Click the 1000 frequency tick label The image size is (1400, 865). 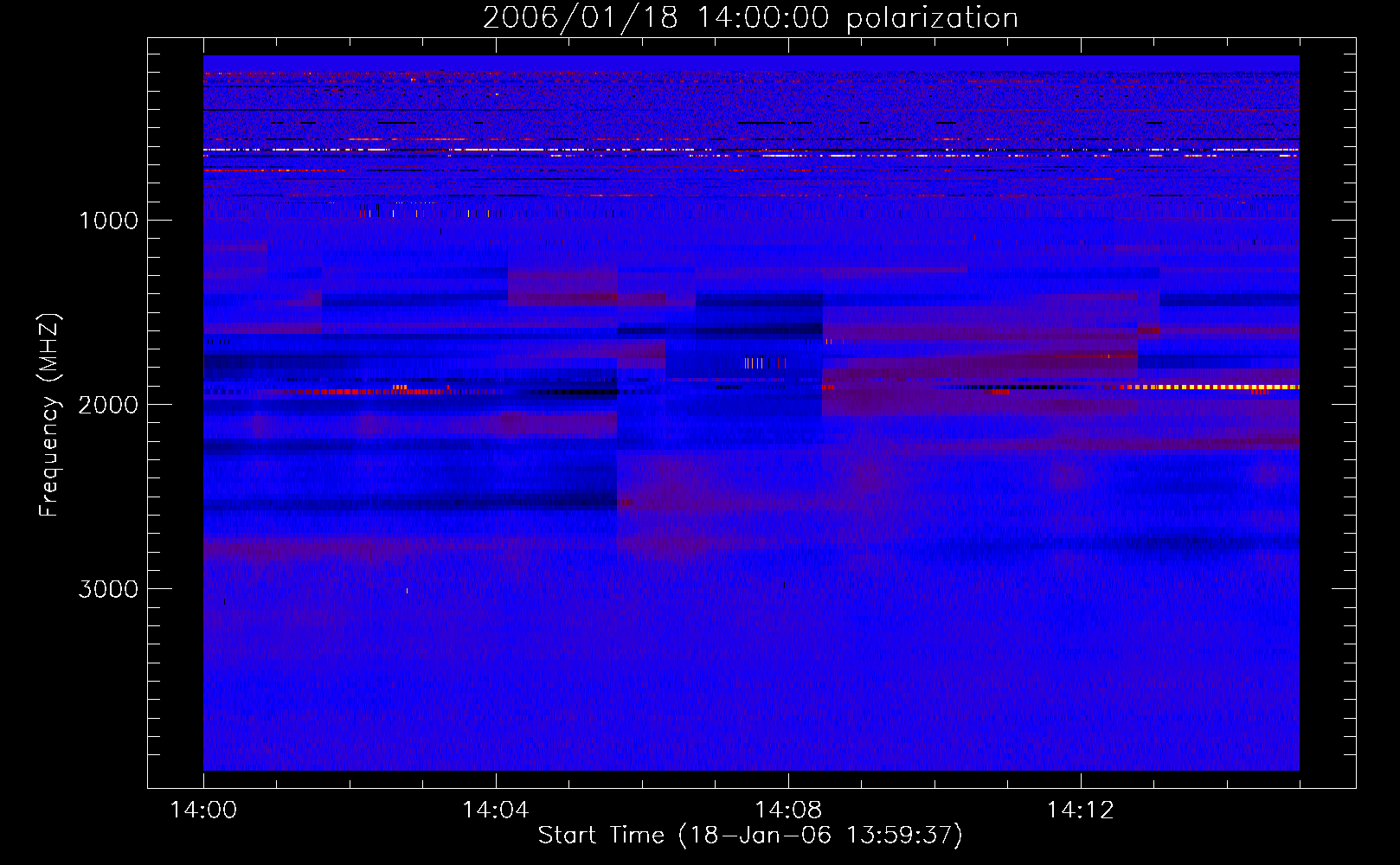pyautogui.click(x=108, y=221)
